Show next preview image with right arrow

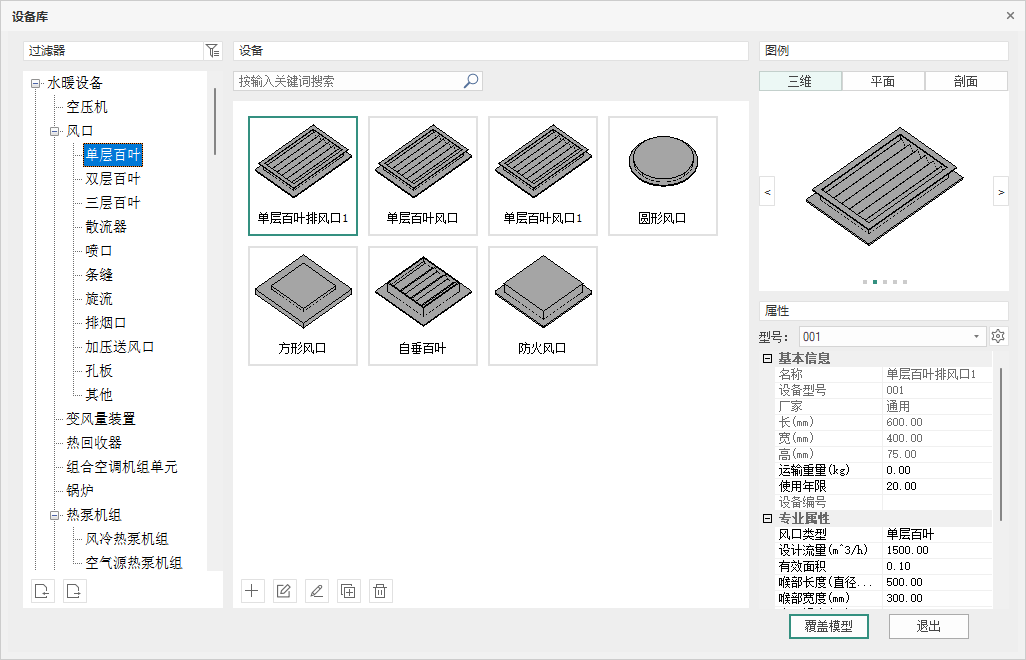1000,191
